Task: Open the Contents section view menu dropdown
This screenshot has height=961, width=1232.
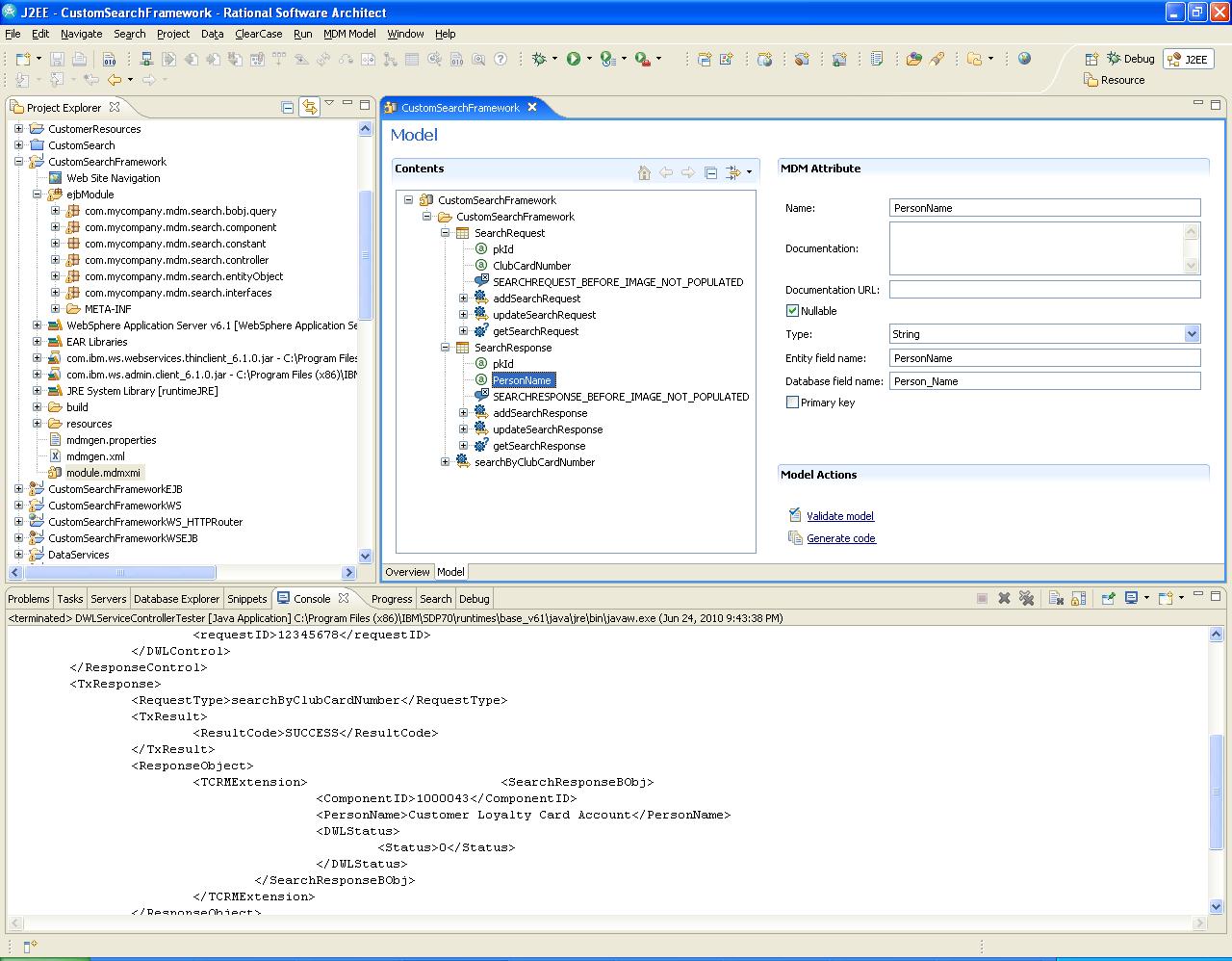Action: [x=749, y=173]
